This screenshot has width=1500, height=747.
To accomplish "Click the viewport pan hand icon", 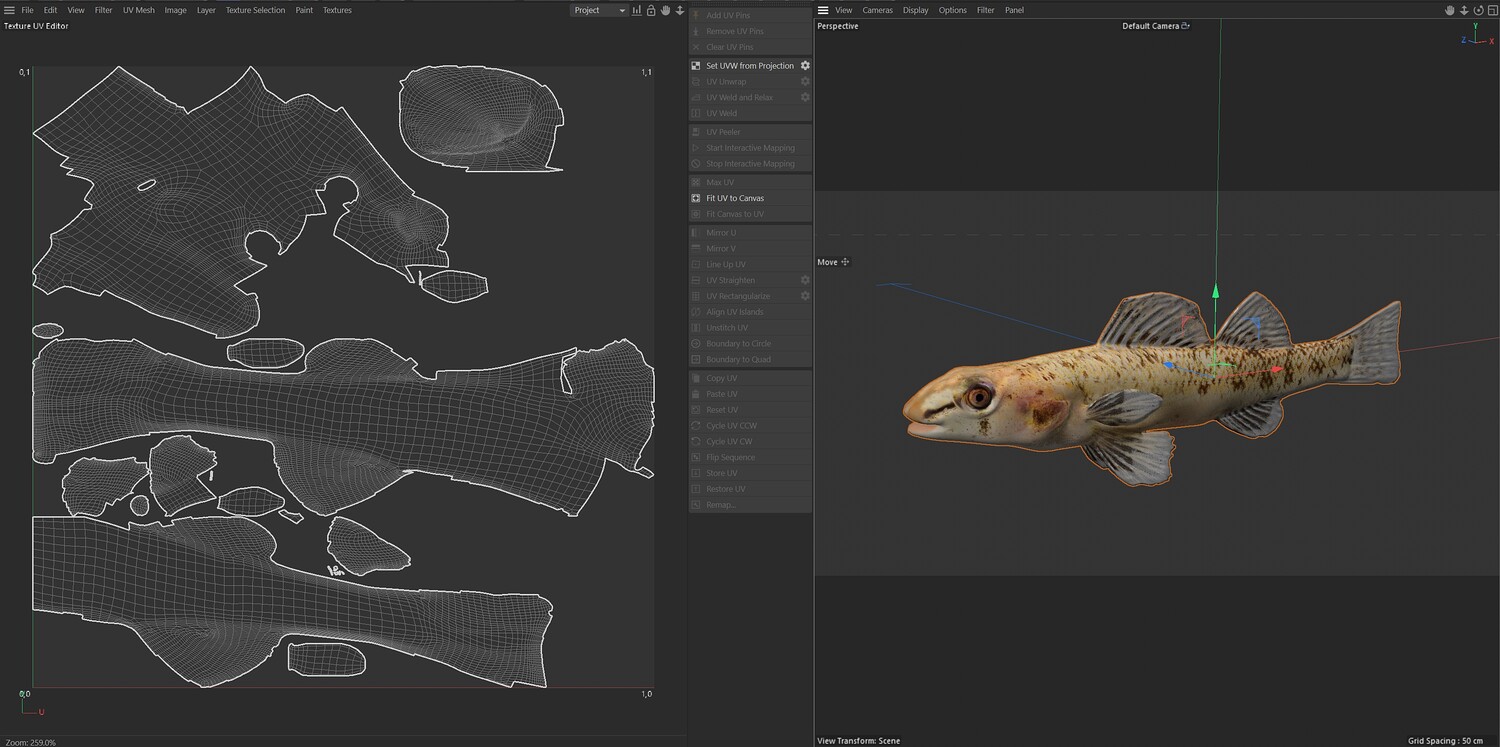I will (x=1449, y=10).
